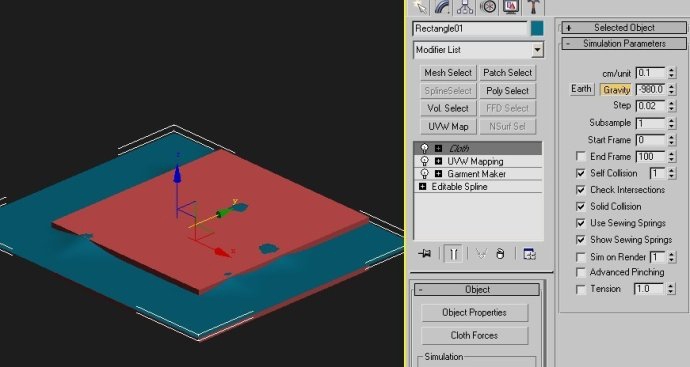Click the Start Frame value field
690x367 pixels.
pos(651,140)
